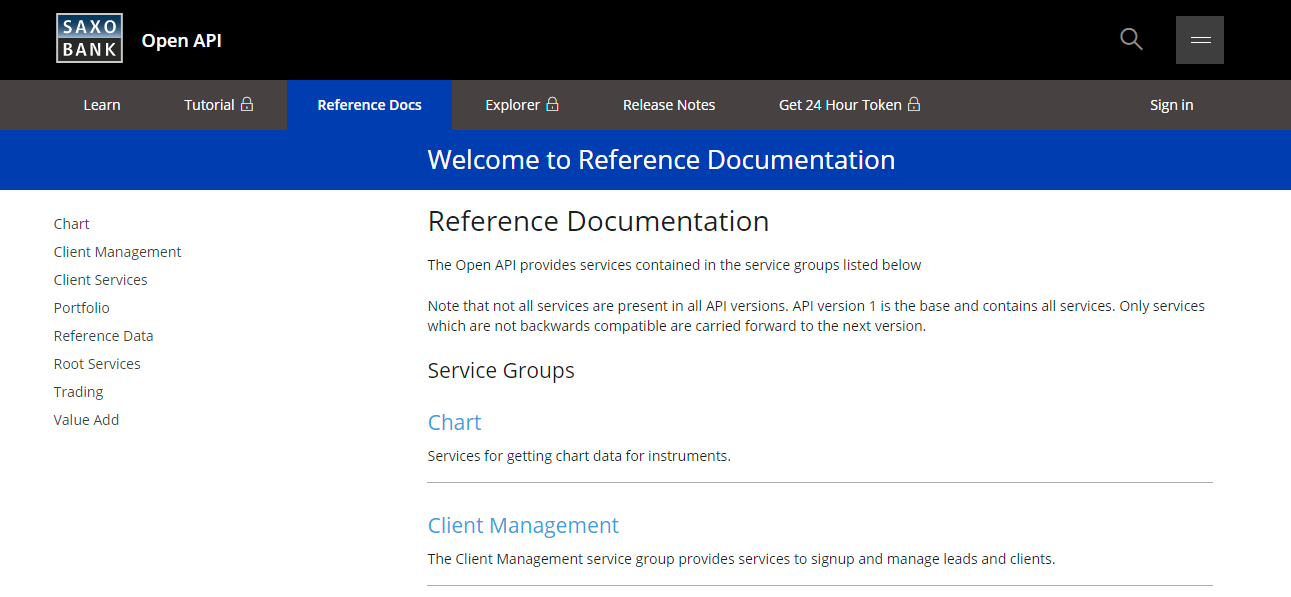Open the hamburger navigation menu
The height and width of the screenshot is (597, 1291).
1199,39
